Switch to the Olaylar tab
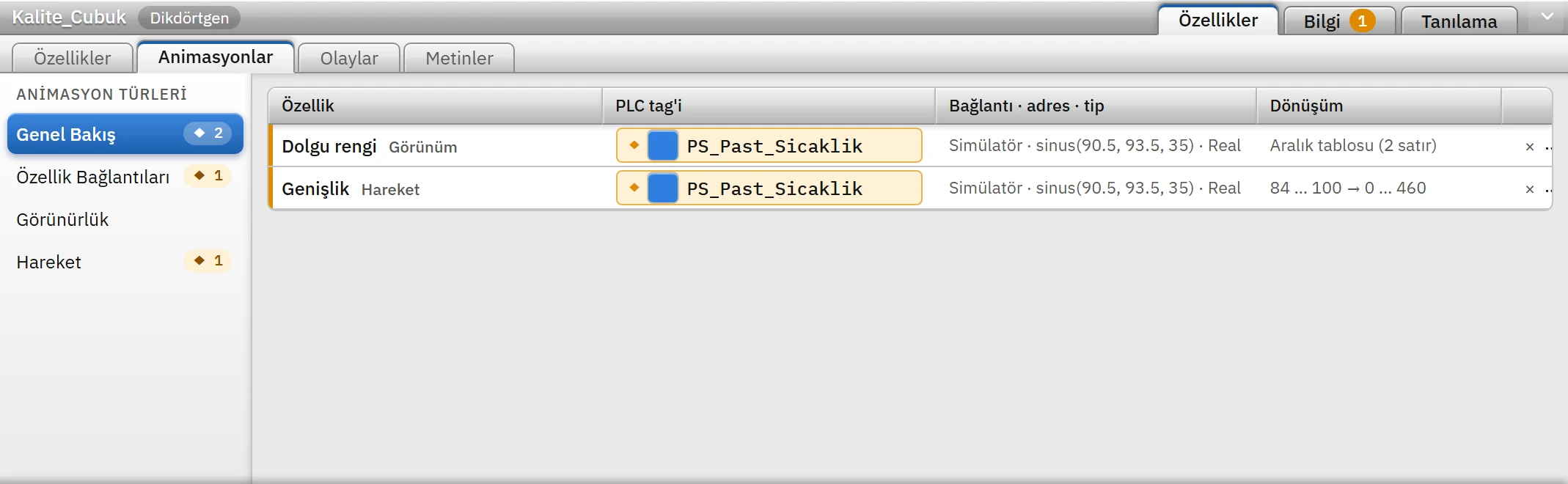Screen dimensions: 1568x484 coord(349,58)
